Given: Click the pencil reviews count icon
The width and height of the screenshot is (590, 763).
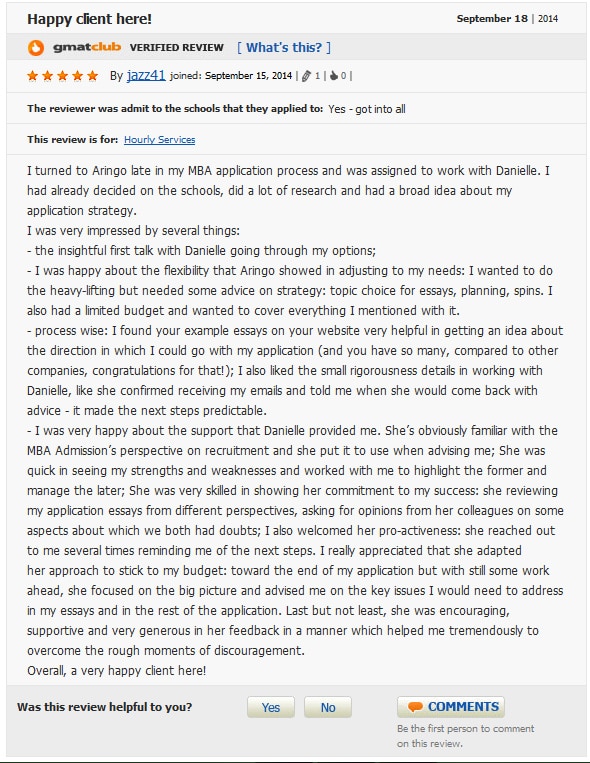Looking at the screenshot, I should (x=306, y=76).
